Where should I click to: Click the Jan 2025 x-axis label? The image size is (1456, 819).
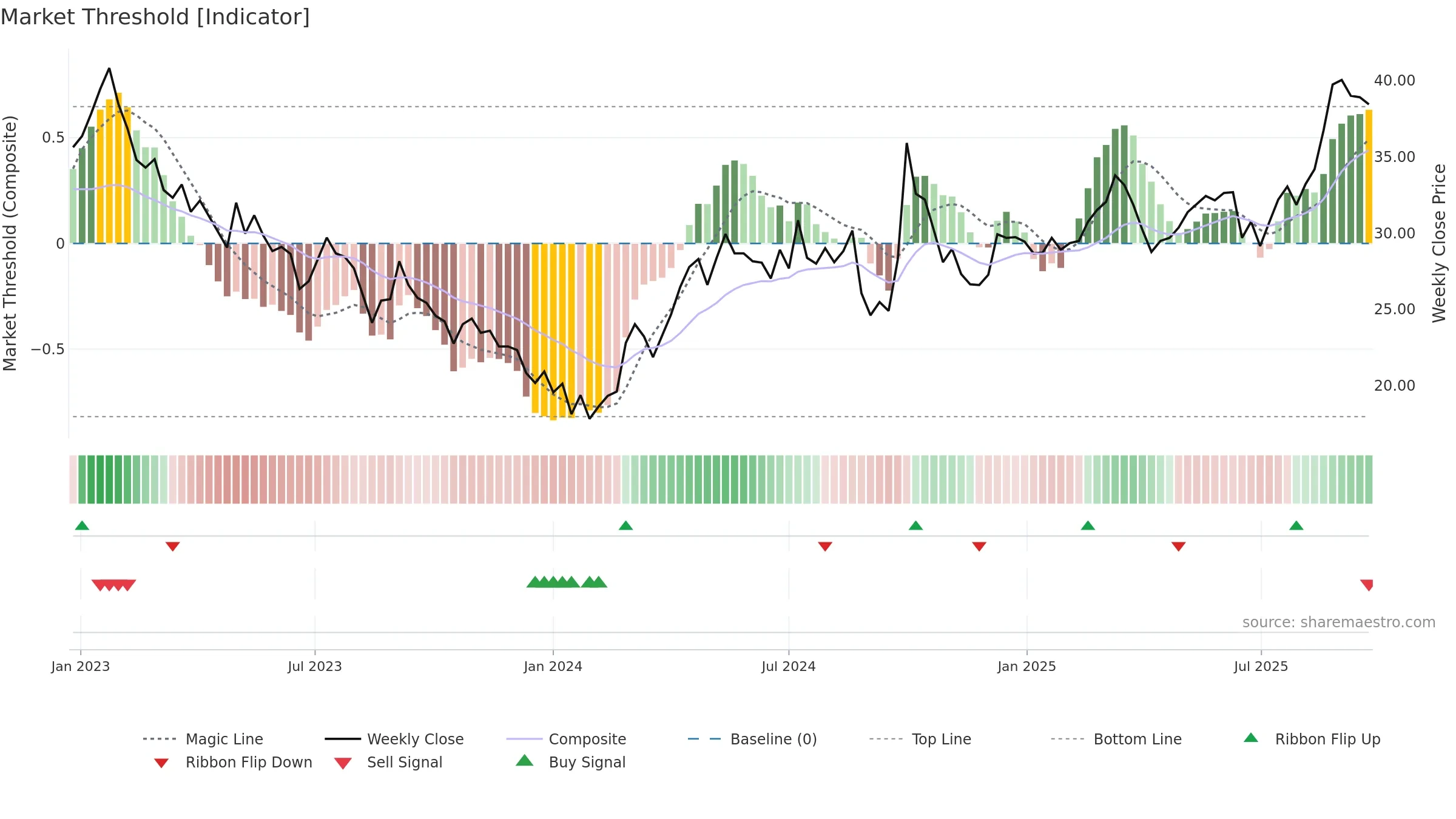click(1027, 667)
